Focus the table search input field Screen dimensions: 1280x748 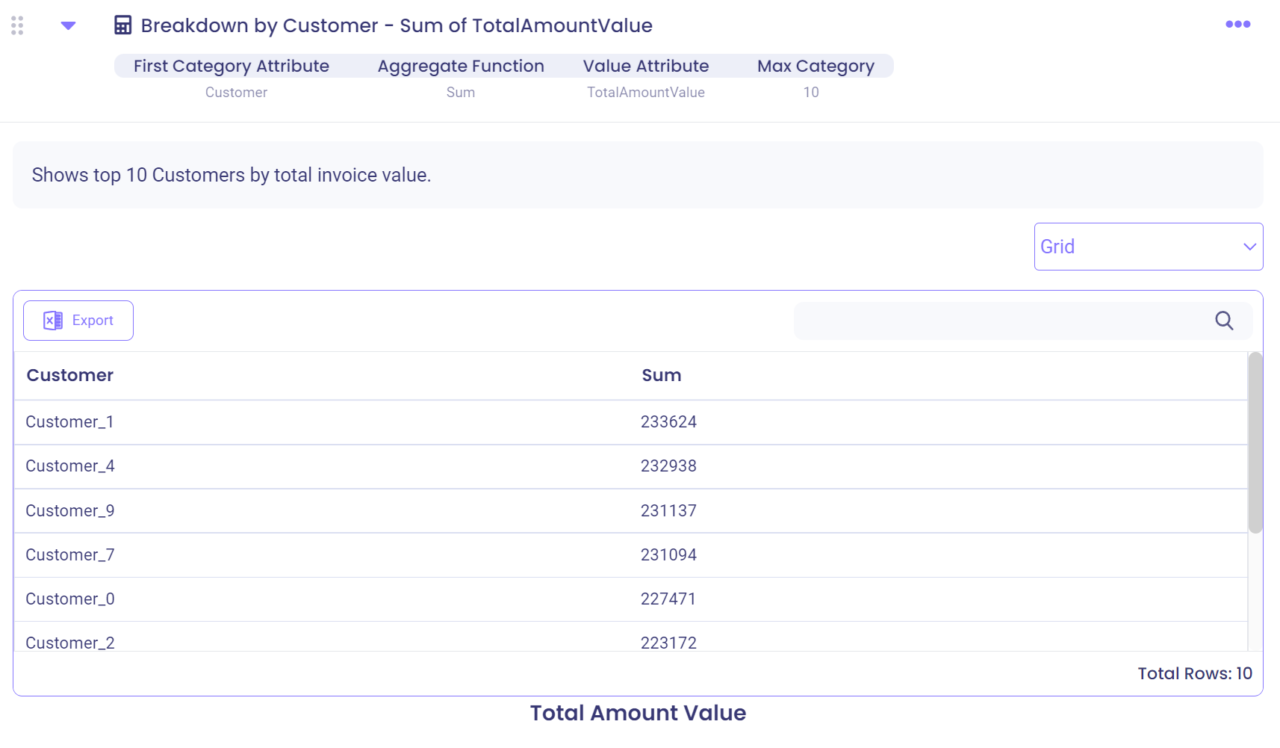[x=1022, y=320]
